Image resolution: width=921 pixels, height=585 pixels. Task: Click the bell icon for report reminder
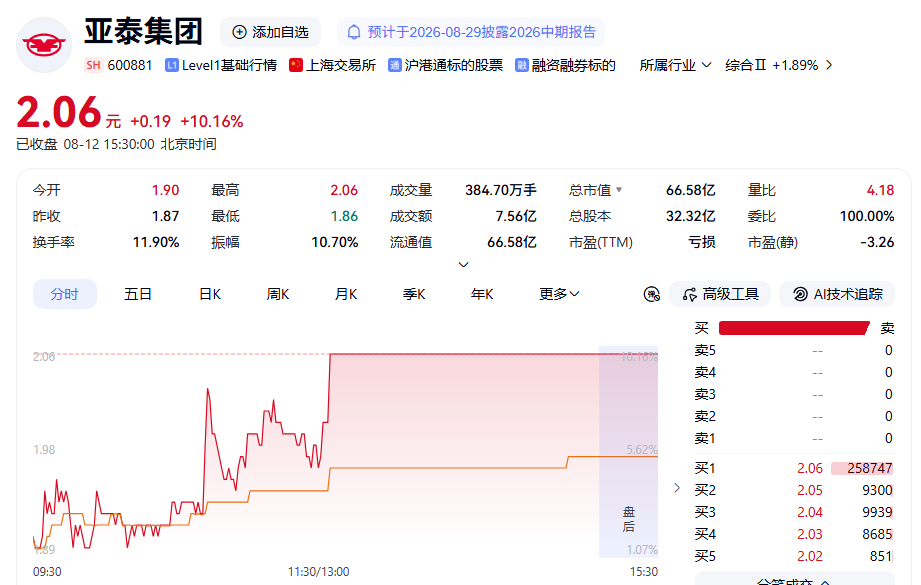tap(354, 32)
